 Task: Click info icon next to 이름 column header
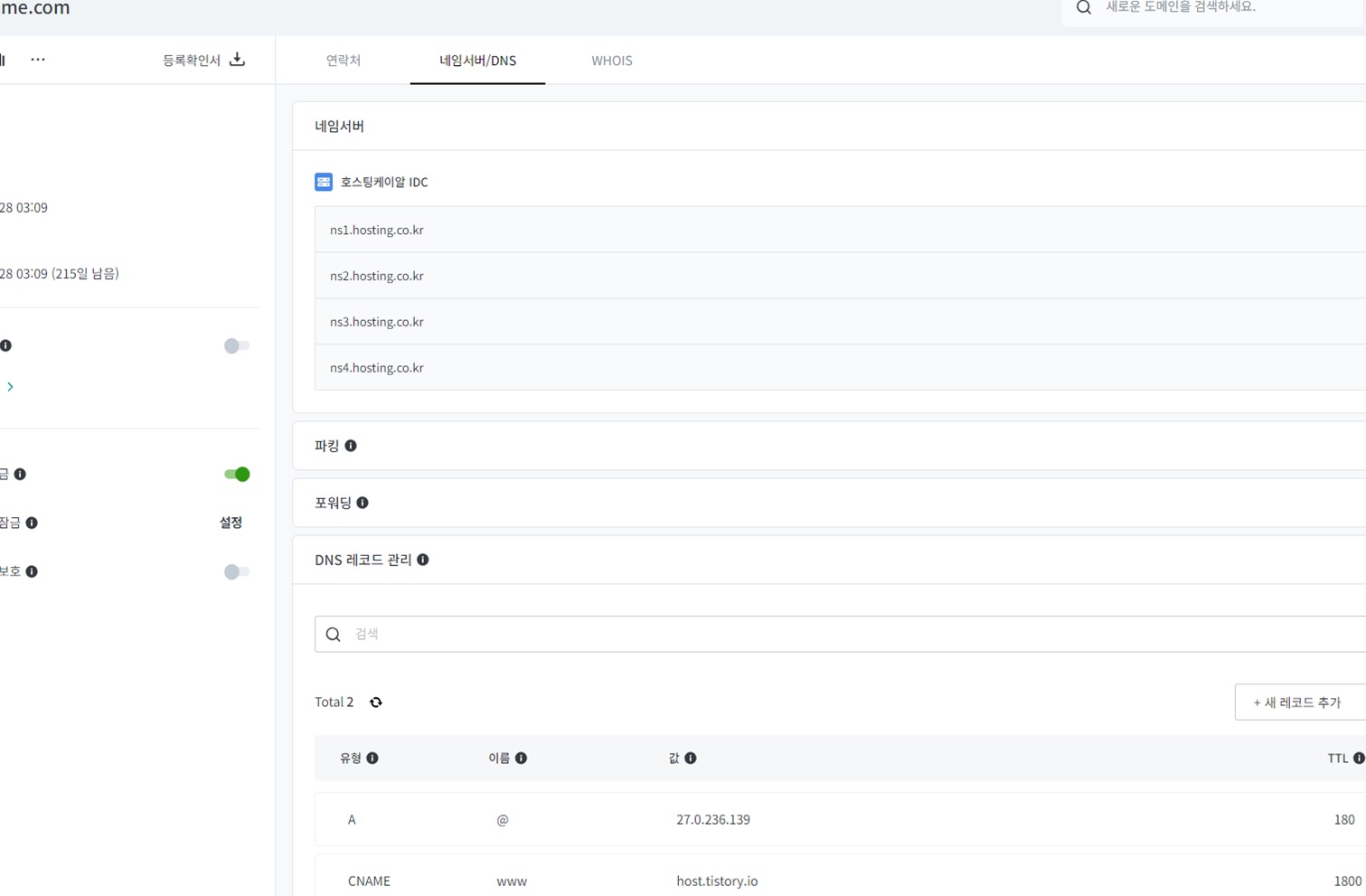pos(521,759)
